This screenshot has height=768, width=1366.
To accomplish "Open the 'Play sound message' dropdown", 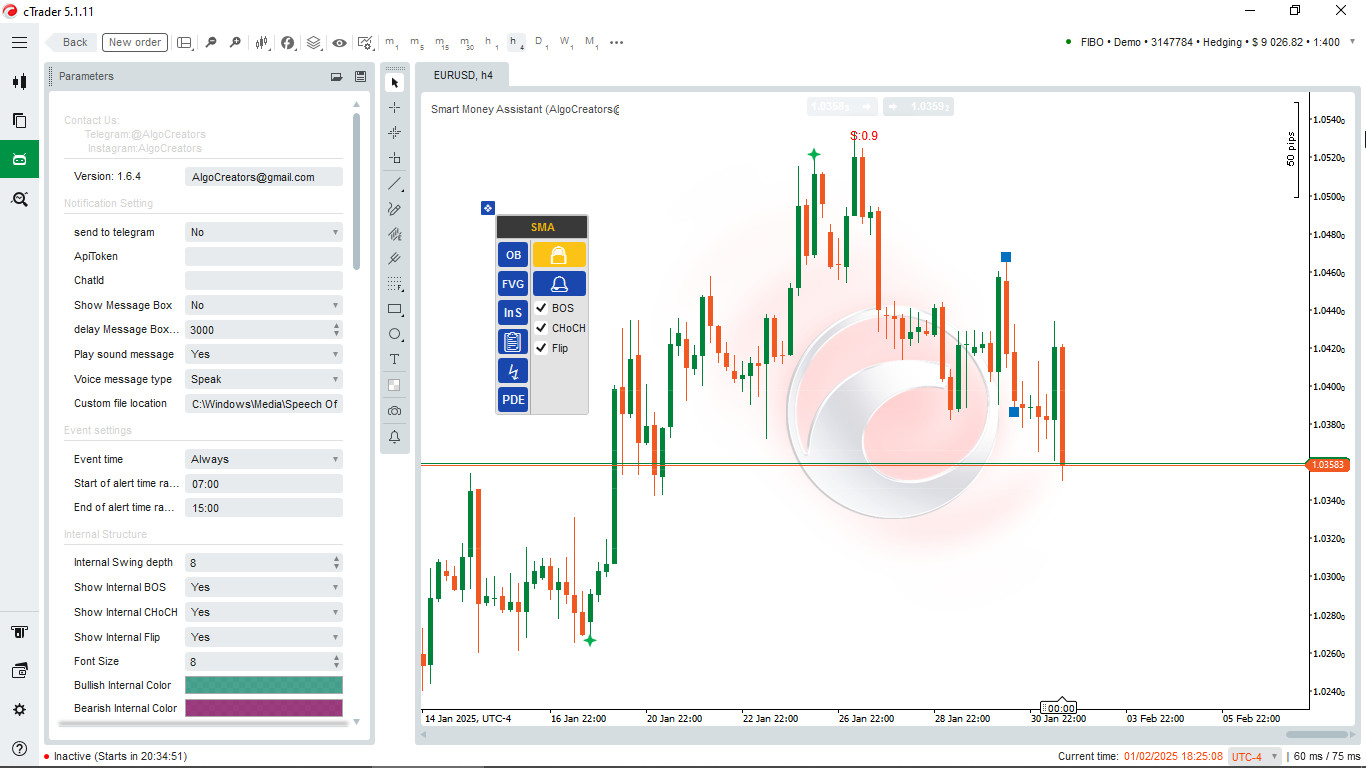I will pyautogui.click(x=264, y=354).
